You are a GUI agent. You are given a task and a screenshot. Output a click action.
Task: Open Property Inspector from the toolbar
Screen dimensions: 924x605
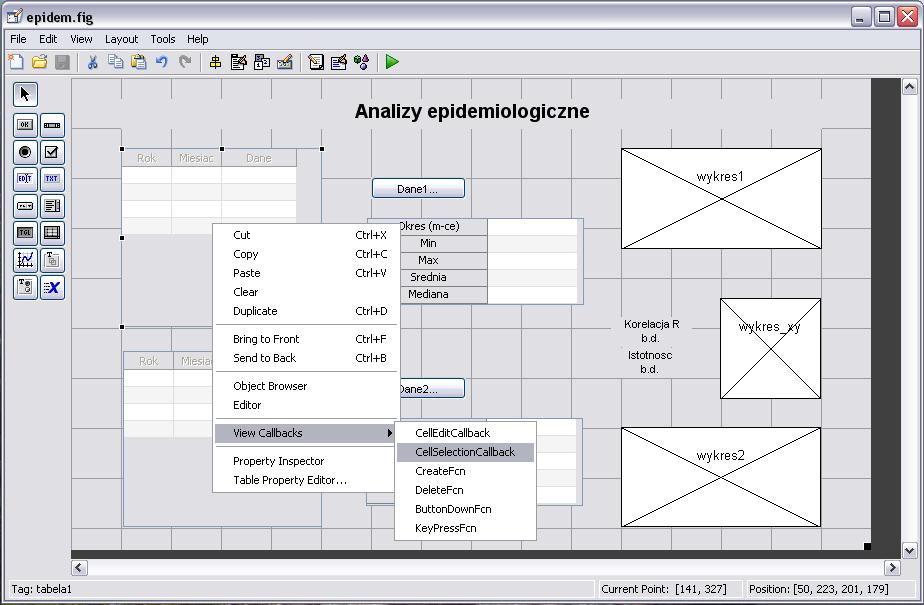pyautogui.click(x=339, y=62)
